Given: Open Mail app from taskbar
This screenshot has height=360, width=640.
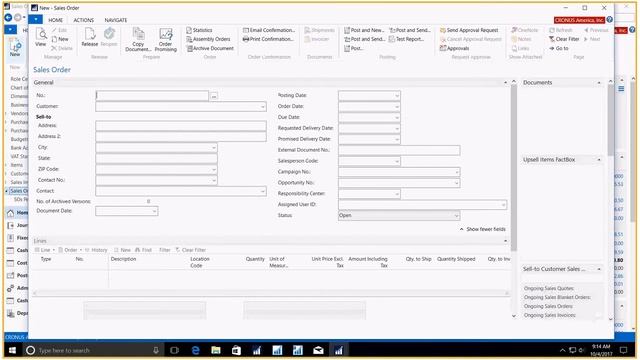Looking at the screenshot, I should point(318,350).
